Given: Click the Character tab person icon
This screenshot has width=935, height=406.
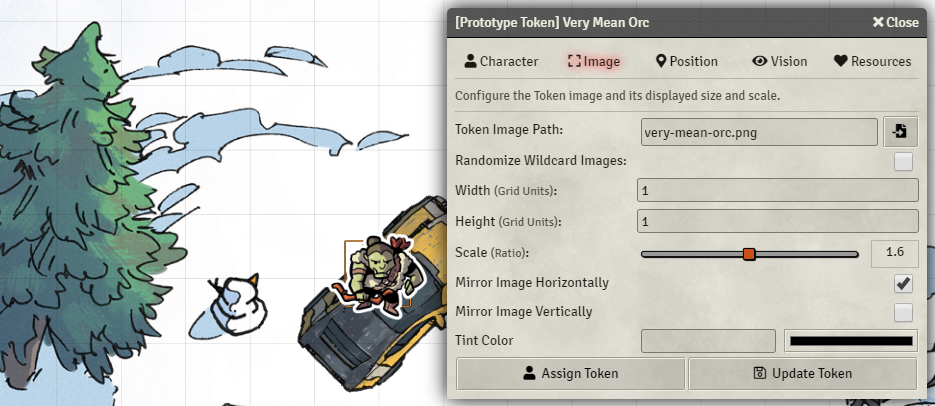Looking at the screenshot, I should coord(470,61).
